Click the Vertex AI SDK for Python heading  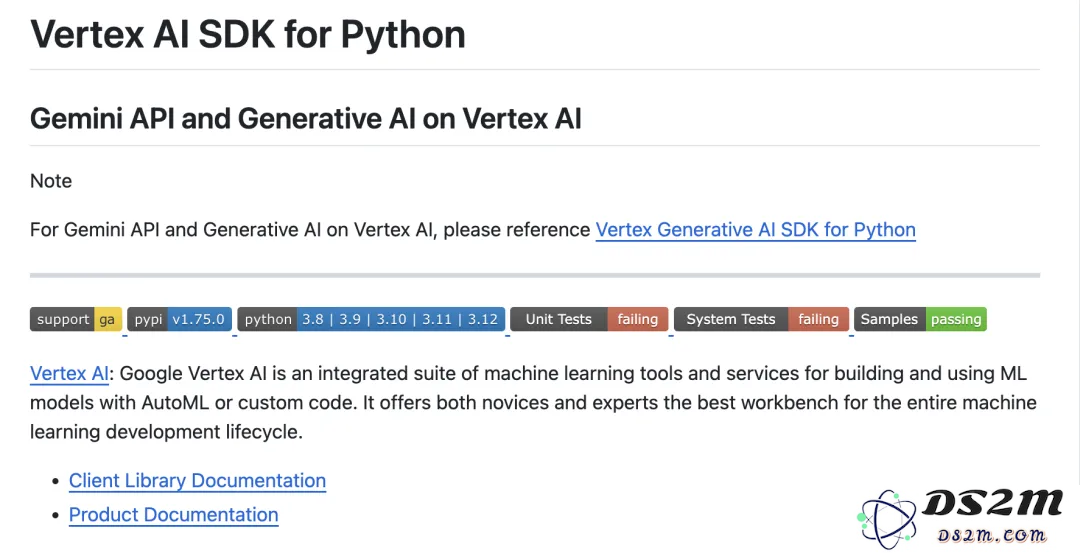248,34
